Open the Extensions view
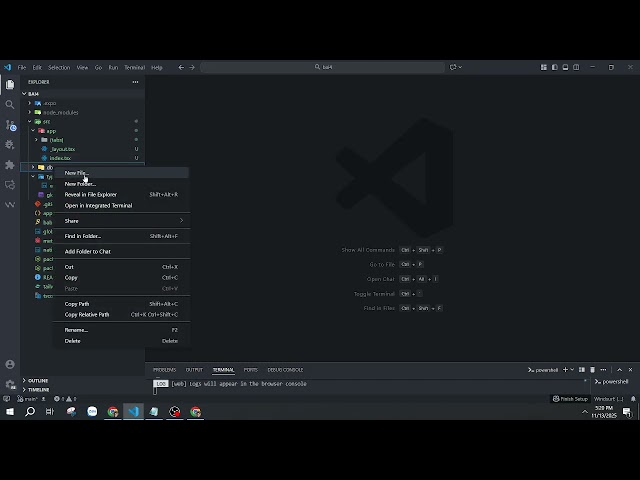This screenshot has width=640, height=480. click(10, 164)
